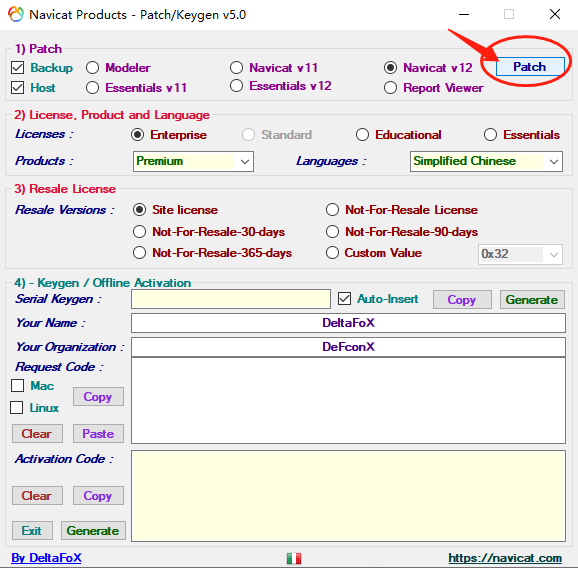Open the navicat.com link
The height and width of the screenshot is (568, 578).
tap(505, 558)
